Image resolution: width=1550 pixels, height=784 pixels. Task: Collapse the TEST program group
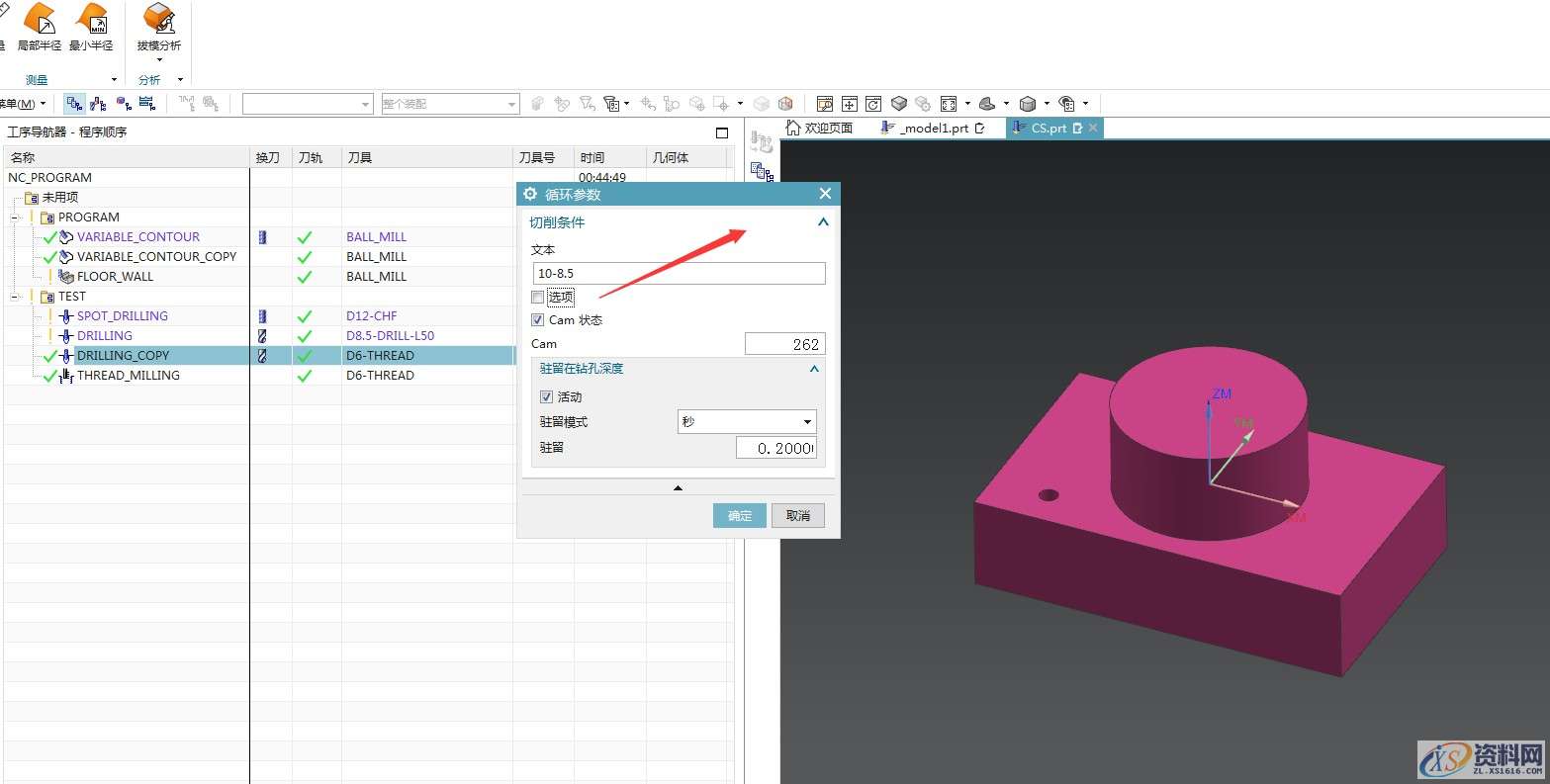[x=15, y=297]
